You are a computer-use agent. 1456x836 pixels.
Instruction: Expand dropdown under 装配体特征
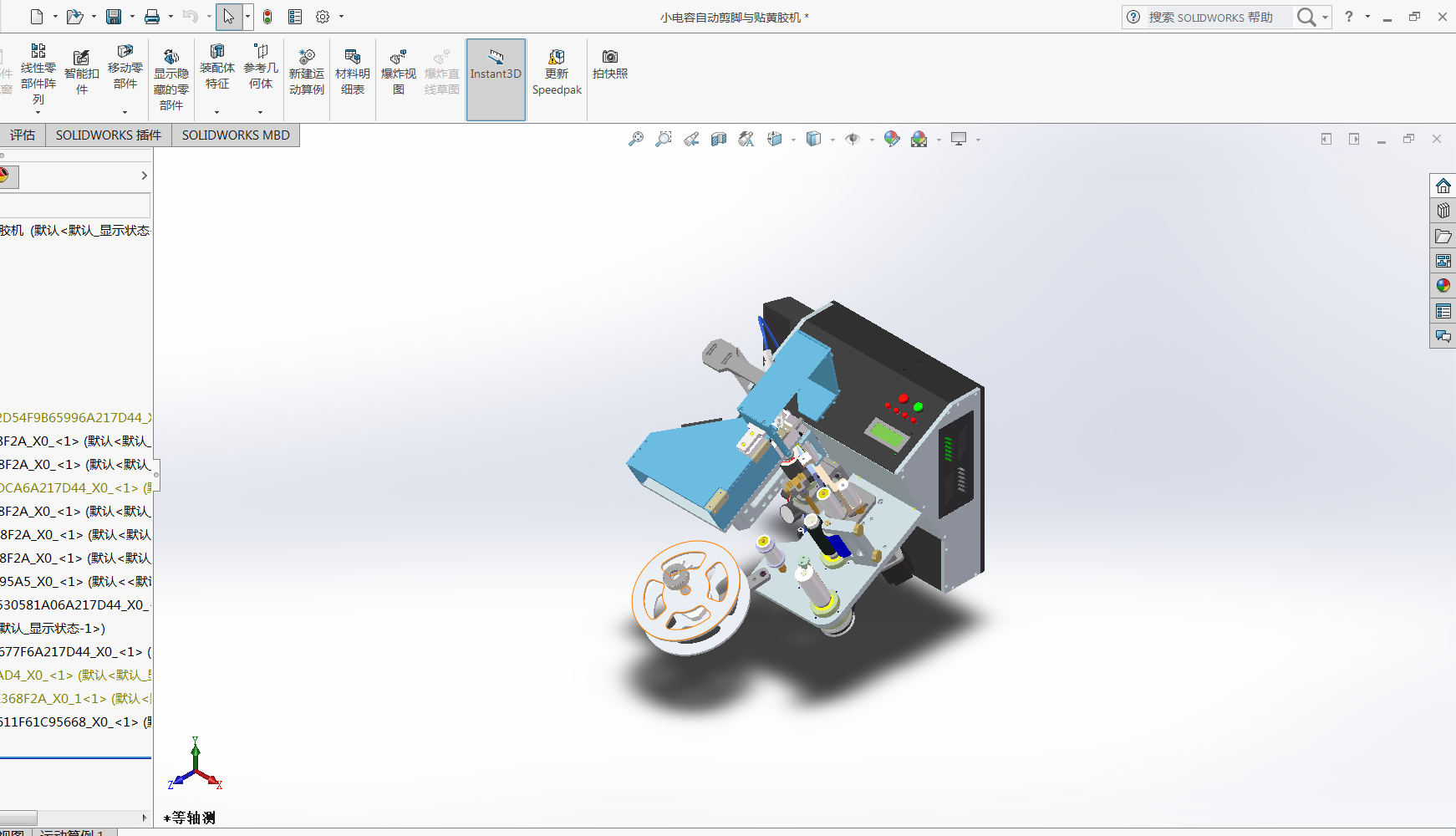[x=217, y=112]
